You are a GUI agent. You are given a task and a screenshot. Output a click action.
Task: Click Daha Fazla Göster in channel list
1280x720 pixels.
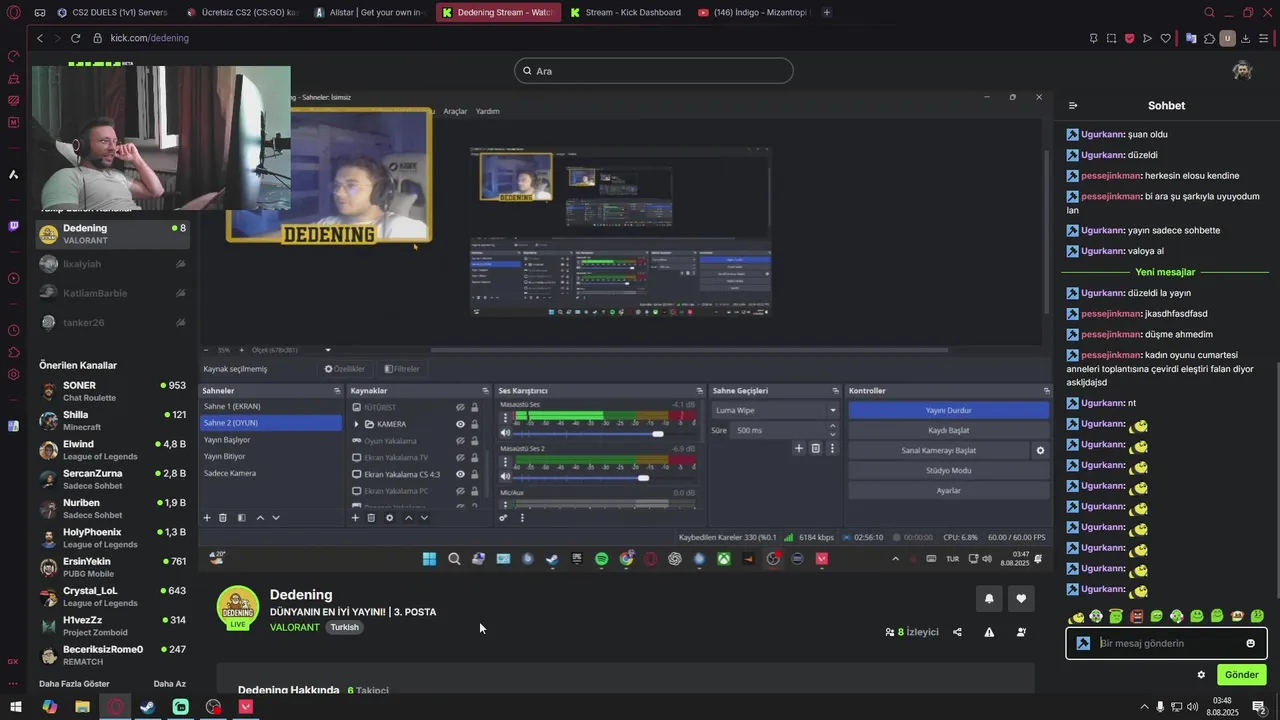[x=74, y=684]
